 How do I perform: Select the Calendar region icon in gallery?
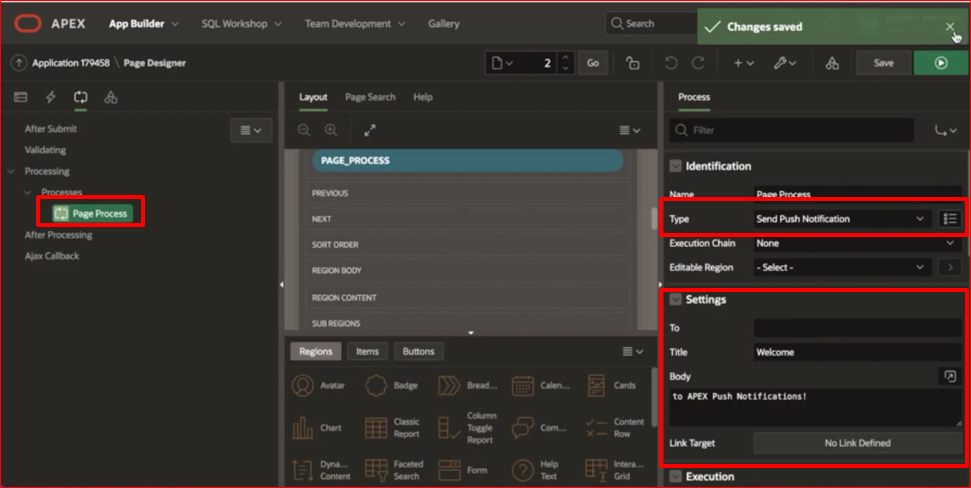(523, 385)
